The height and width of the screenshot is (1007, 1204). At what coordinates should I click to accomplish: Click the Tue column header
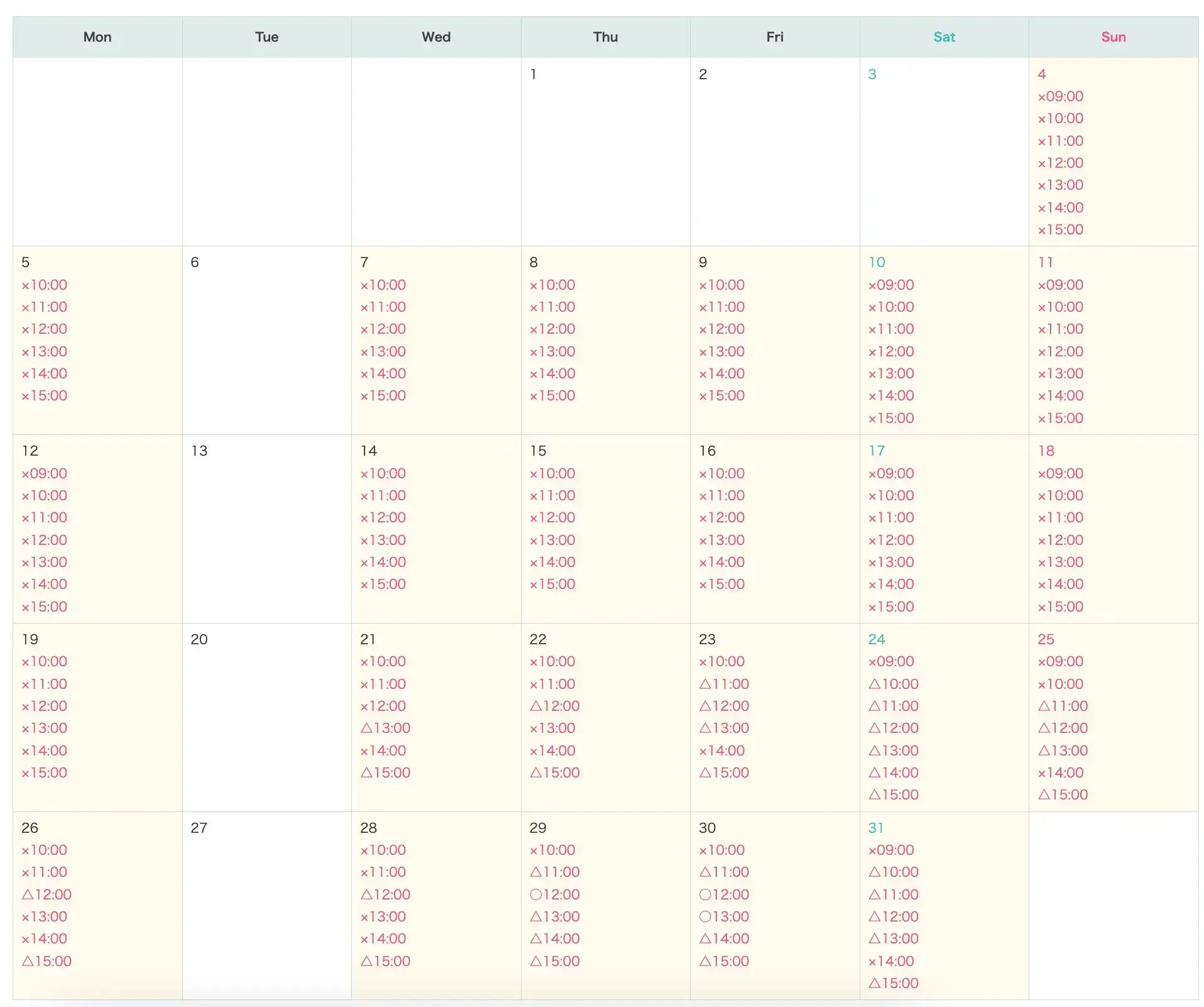pos(266,36)
